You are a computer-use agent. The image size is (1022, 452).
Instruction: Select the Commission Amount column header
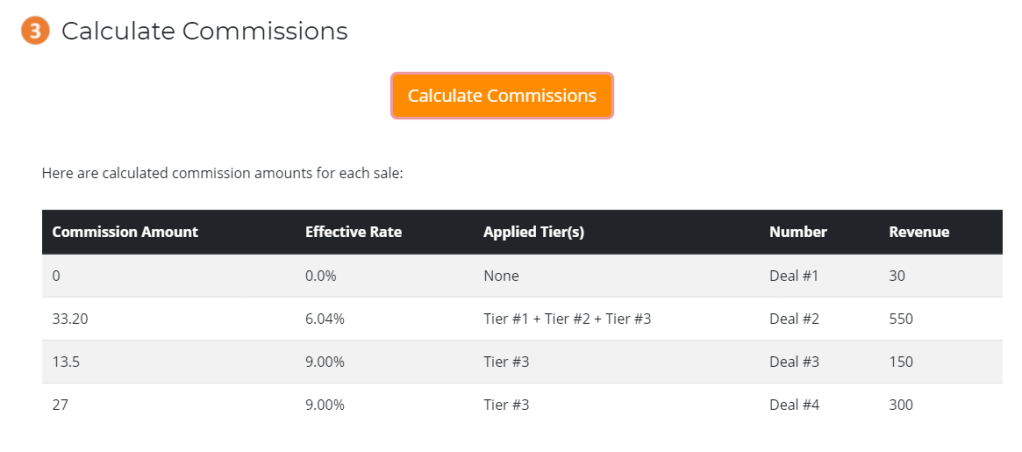pos(125,232)
